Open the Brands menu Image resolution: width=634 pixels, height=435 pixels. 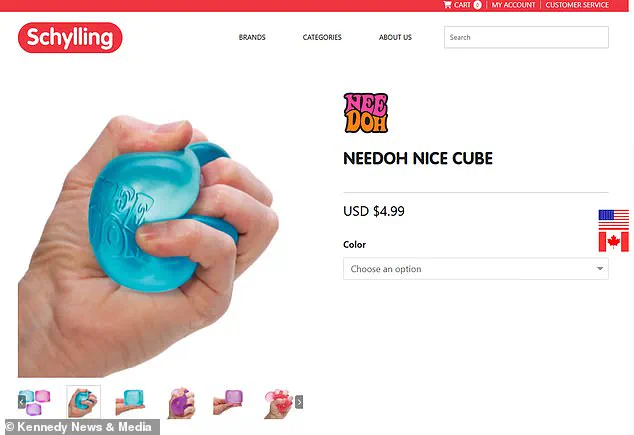[x=252, y=37]
